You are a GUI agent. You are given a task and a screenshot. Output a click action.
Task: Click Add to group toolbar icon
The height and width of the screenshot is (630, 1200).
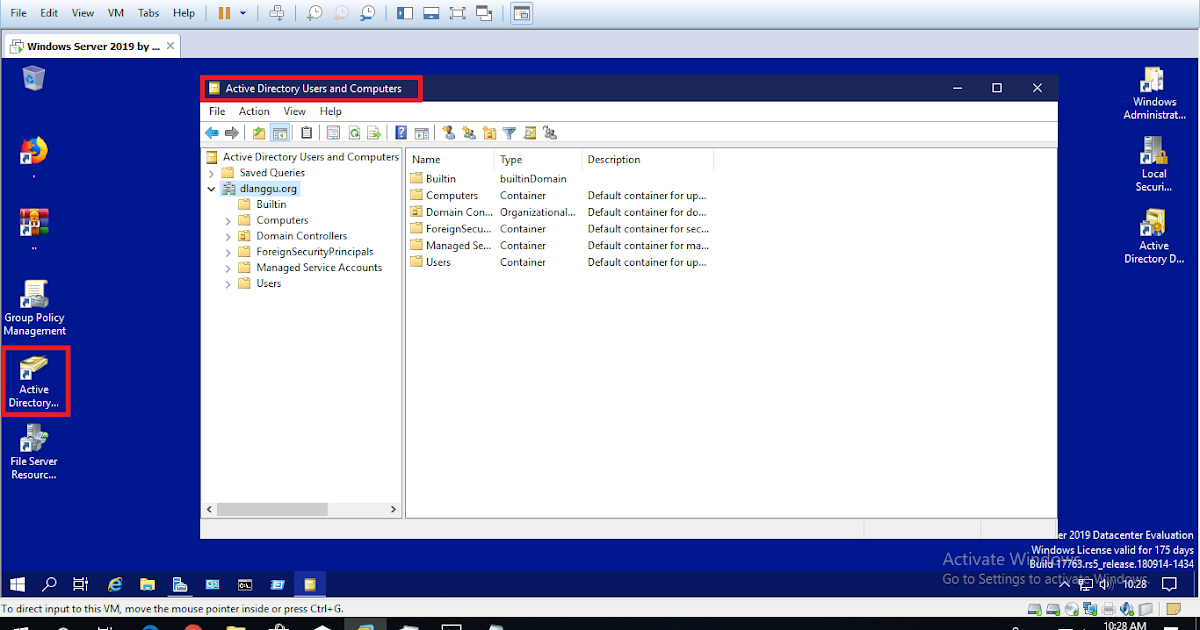click(549, 133)
